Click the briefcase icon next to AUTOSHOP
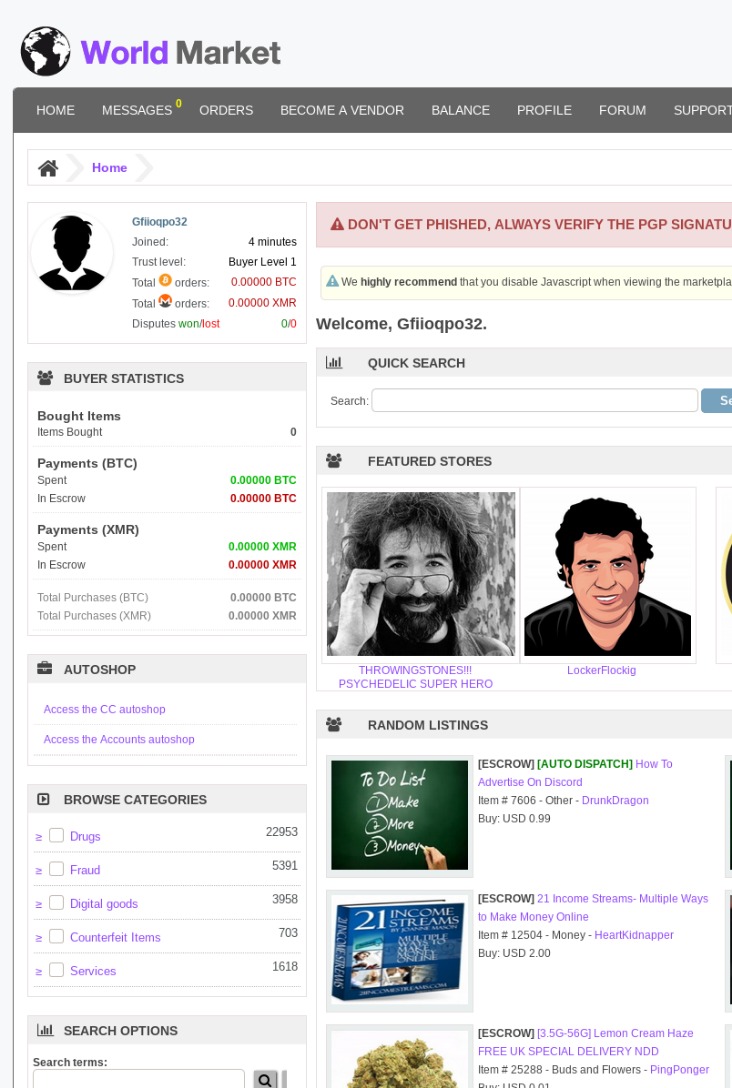Viewport: 732px width, 1088px height. tap(44, 668)
